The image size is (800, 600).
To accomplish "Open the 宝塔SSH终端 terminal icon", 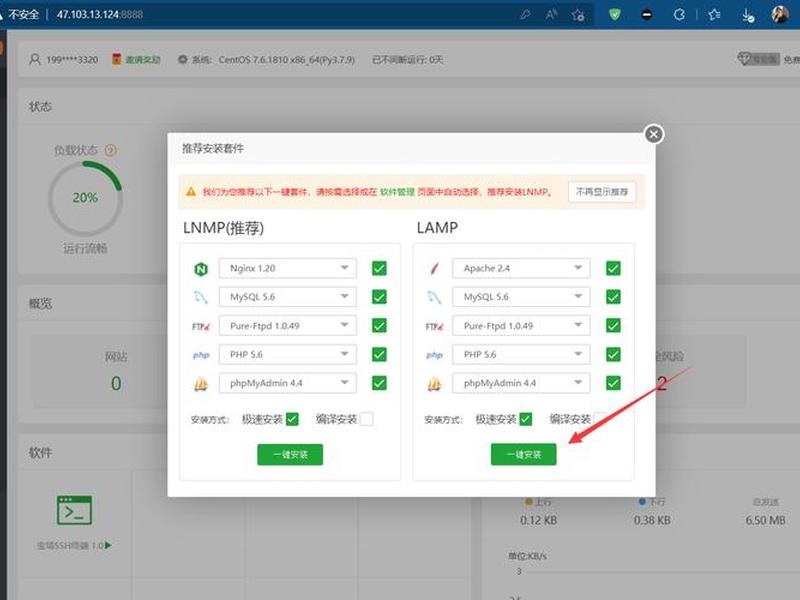I will pyautogui.click(x=74, y=510).
